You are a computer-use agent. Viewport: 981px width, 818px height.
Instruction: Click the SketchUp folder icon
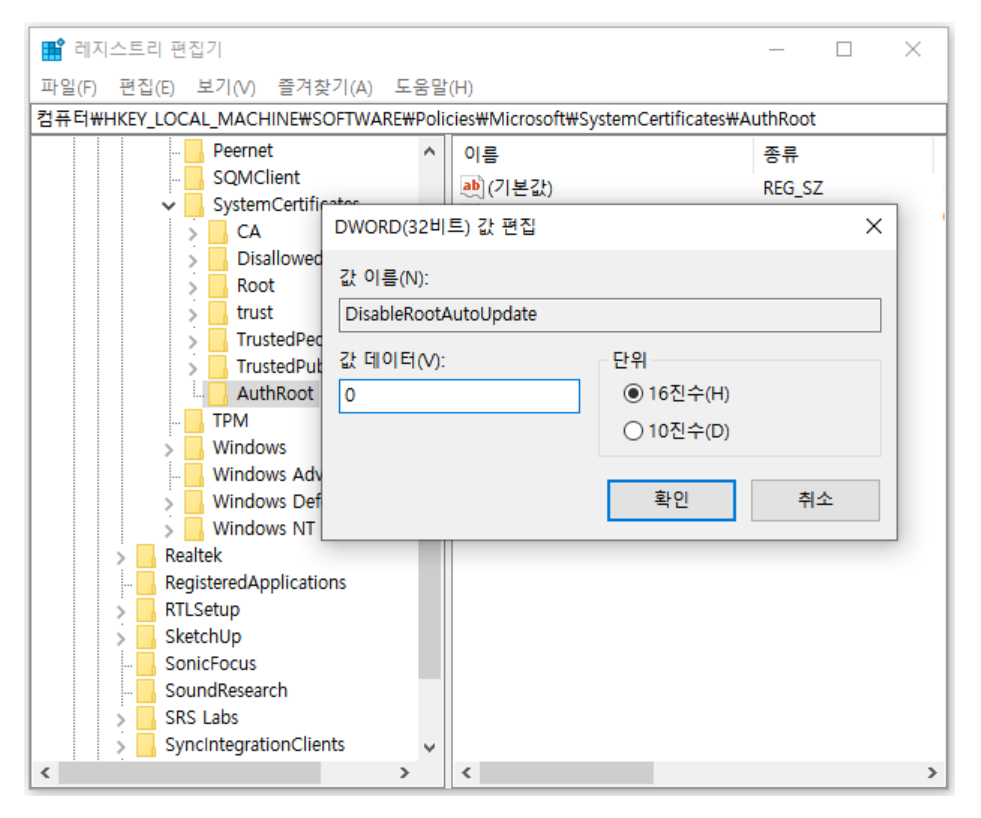point(146,636)
